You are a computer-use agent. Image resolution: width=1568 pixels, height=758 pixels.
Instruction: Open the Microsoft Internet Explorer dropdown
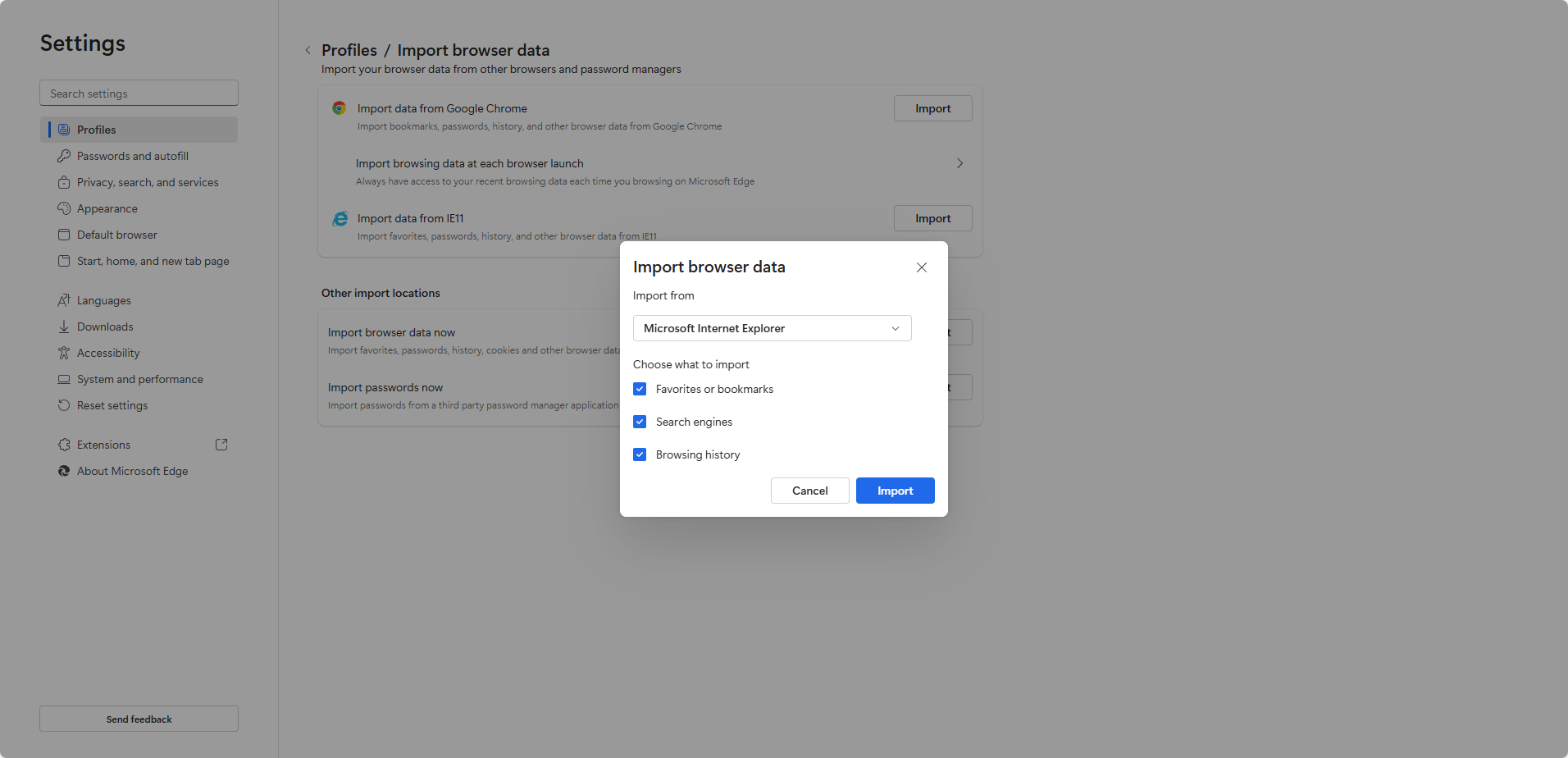coord(771,328)
